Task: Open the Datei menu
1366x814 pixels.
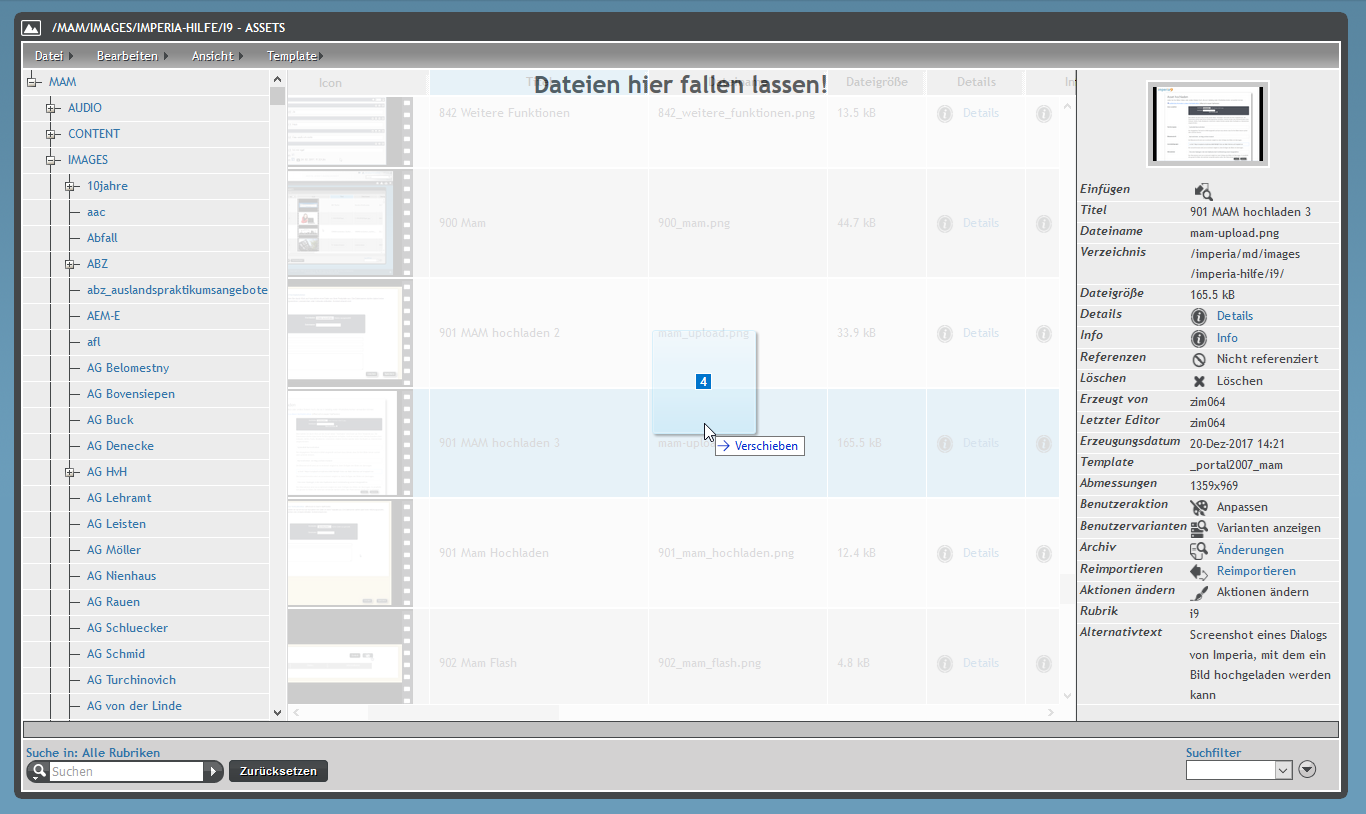Action: (48, 56)
